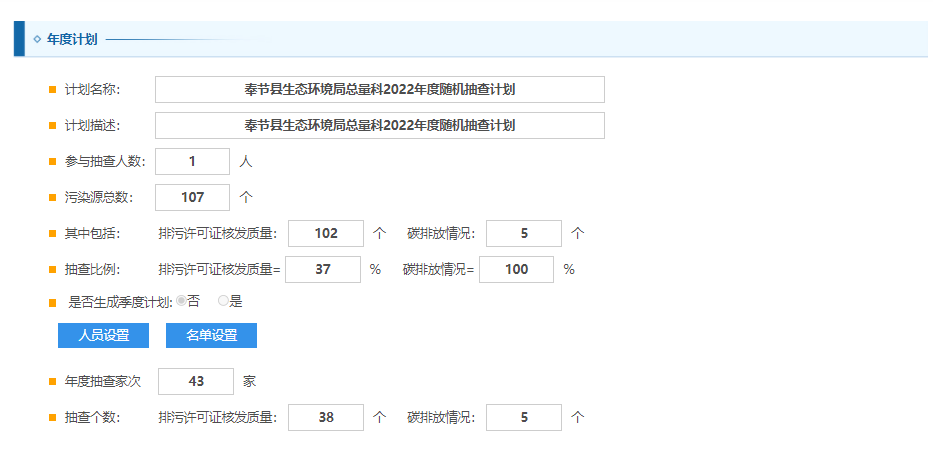Click 抽查比例 碳排放情况 field showing 100
Viewport: 933px width, 449px height.
pos(516,269)
